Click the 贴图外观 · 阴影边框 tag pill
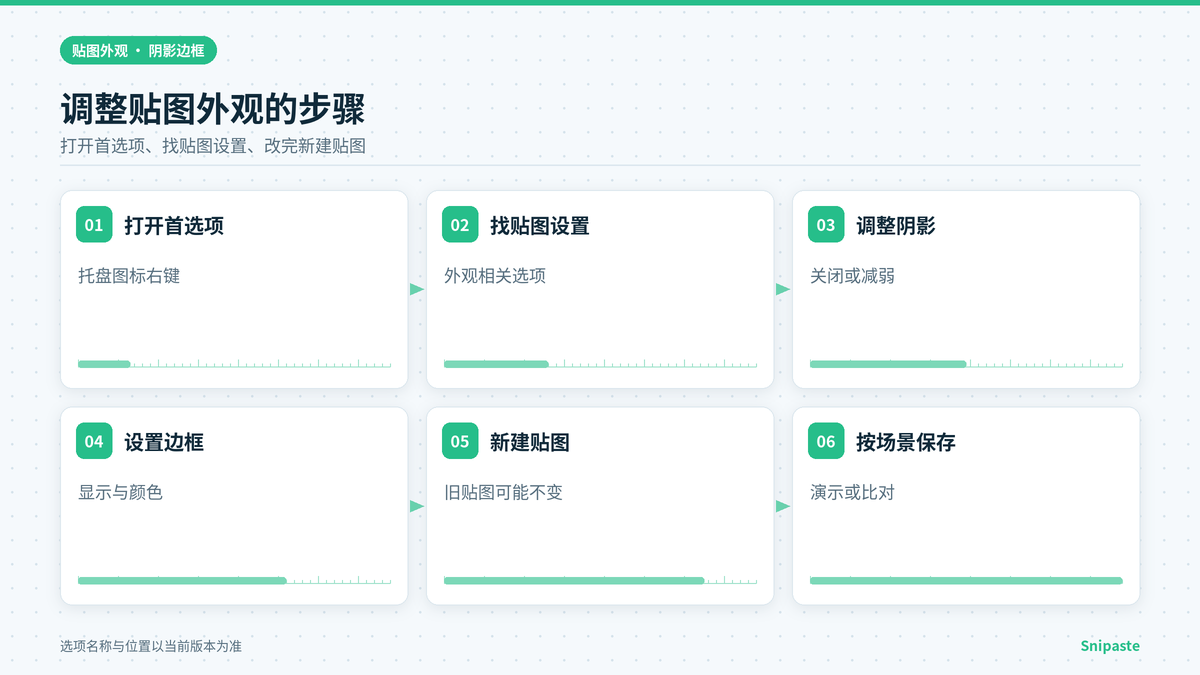1200x675 pixels. pyautogui.click(x=138, y=51)
